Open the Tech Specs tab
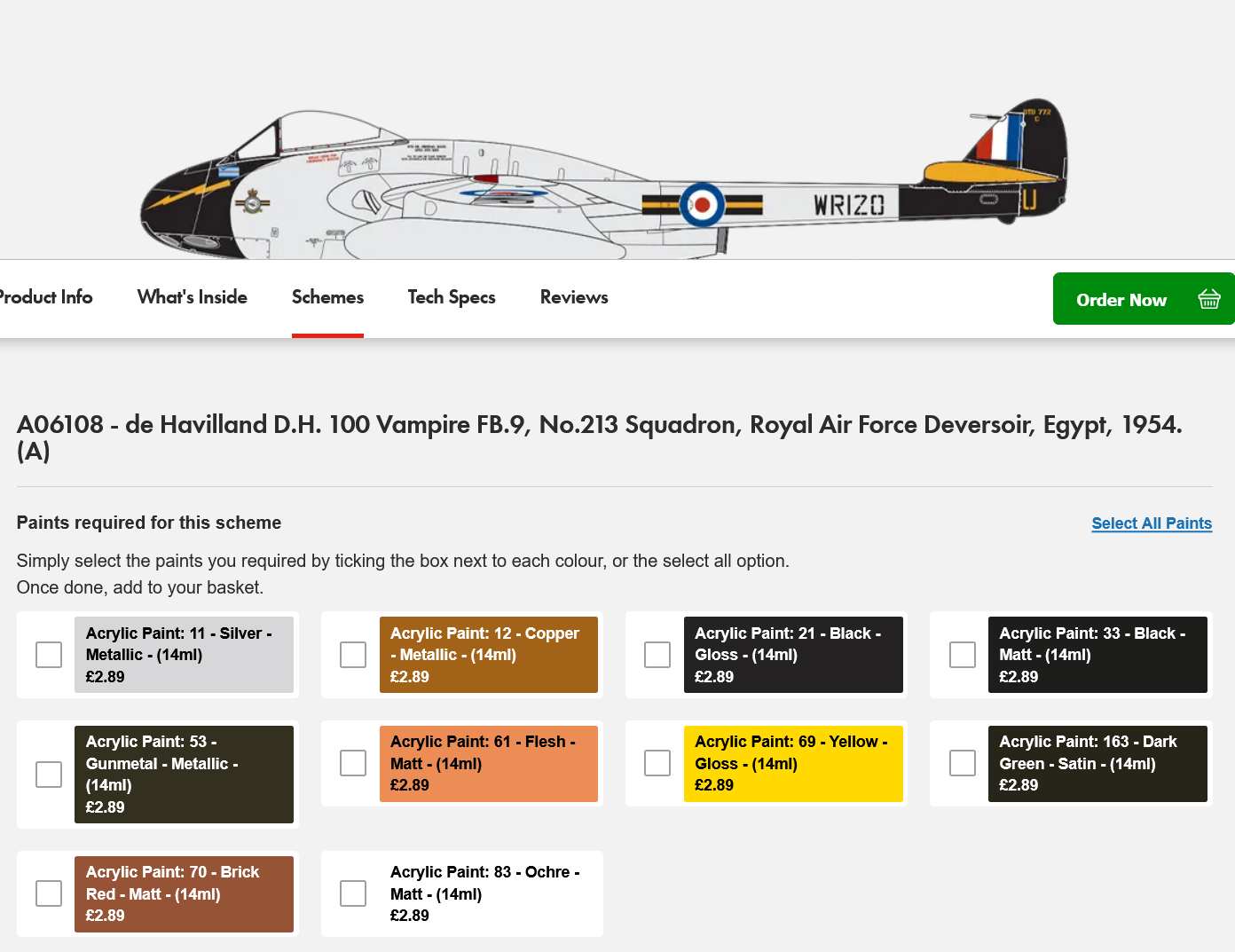 (452, 297)
